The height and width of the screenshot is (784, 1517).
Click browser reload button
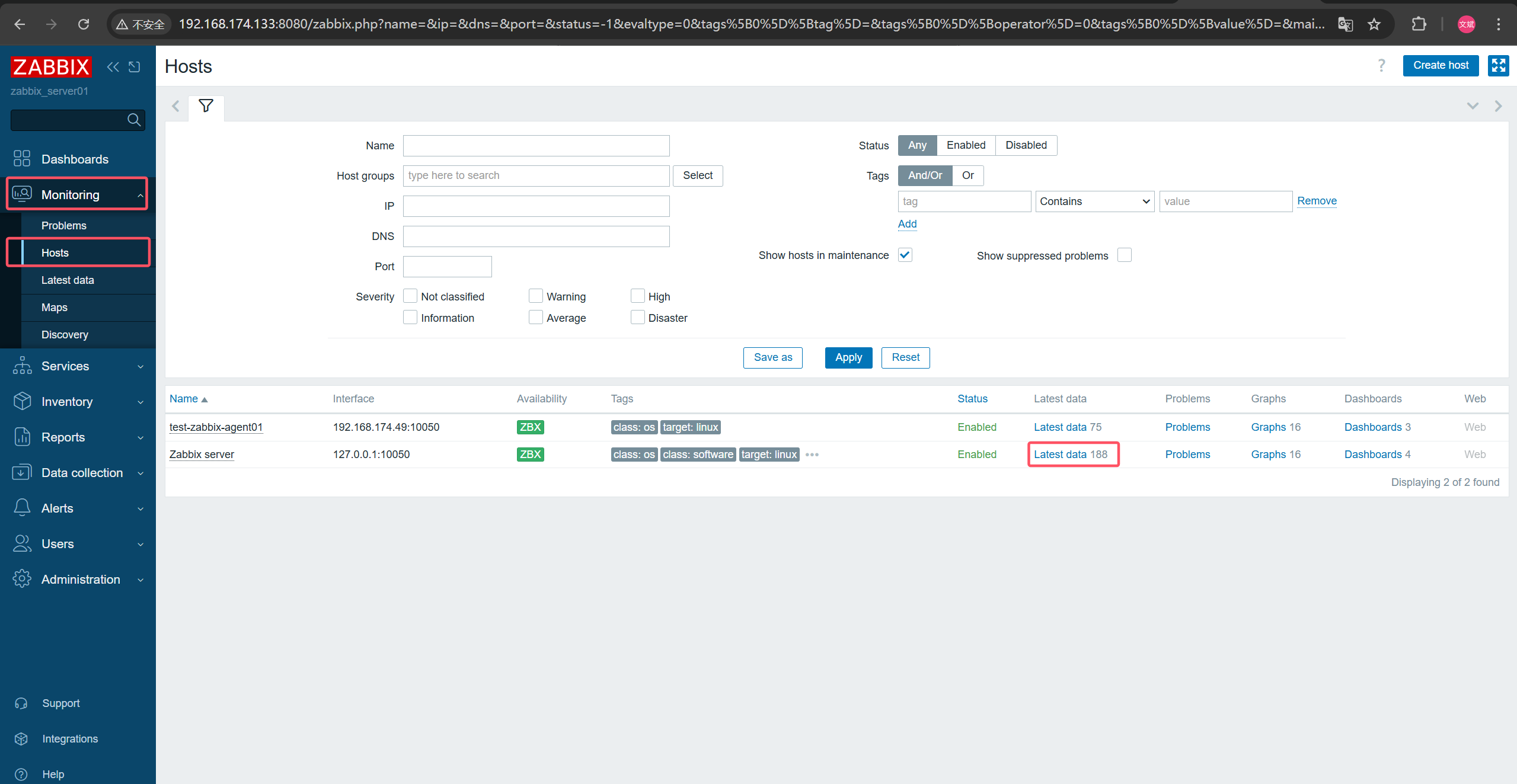tap(84, 24)
